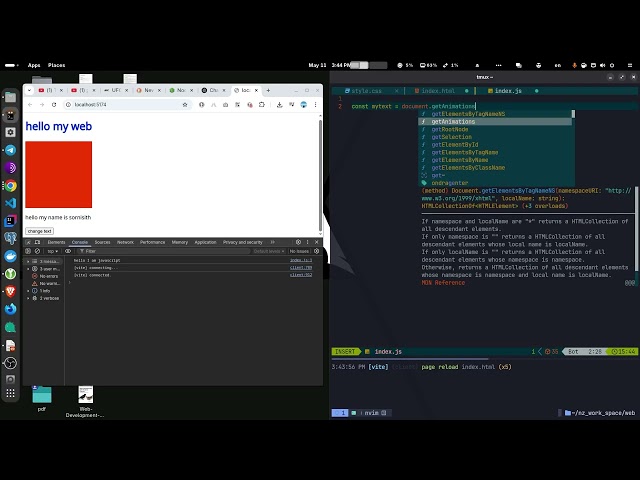The image size is (640, 480).
Task: Open Performance tab in DevTools
Action: coord(153,242)
